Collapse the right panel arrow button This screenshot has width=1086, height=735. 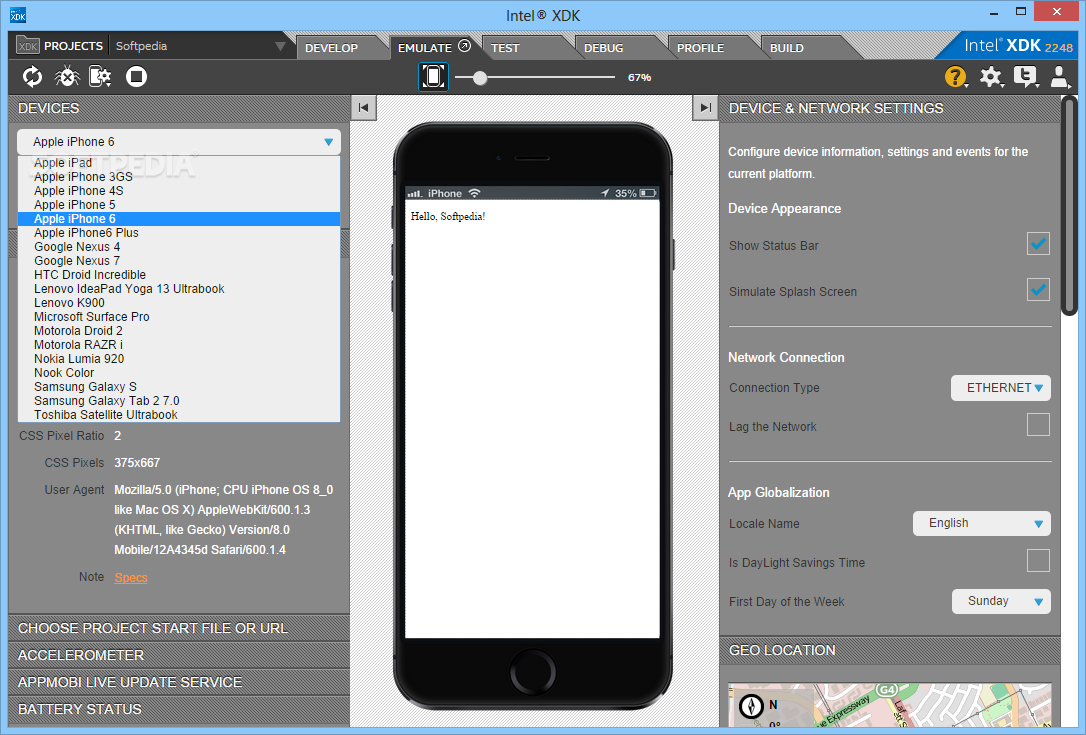[x=705, y=108]
